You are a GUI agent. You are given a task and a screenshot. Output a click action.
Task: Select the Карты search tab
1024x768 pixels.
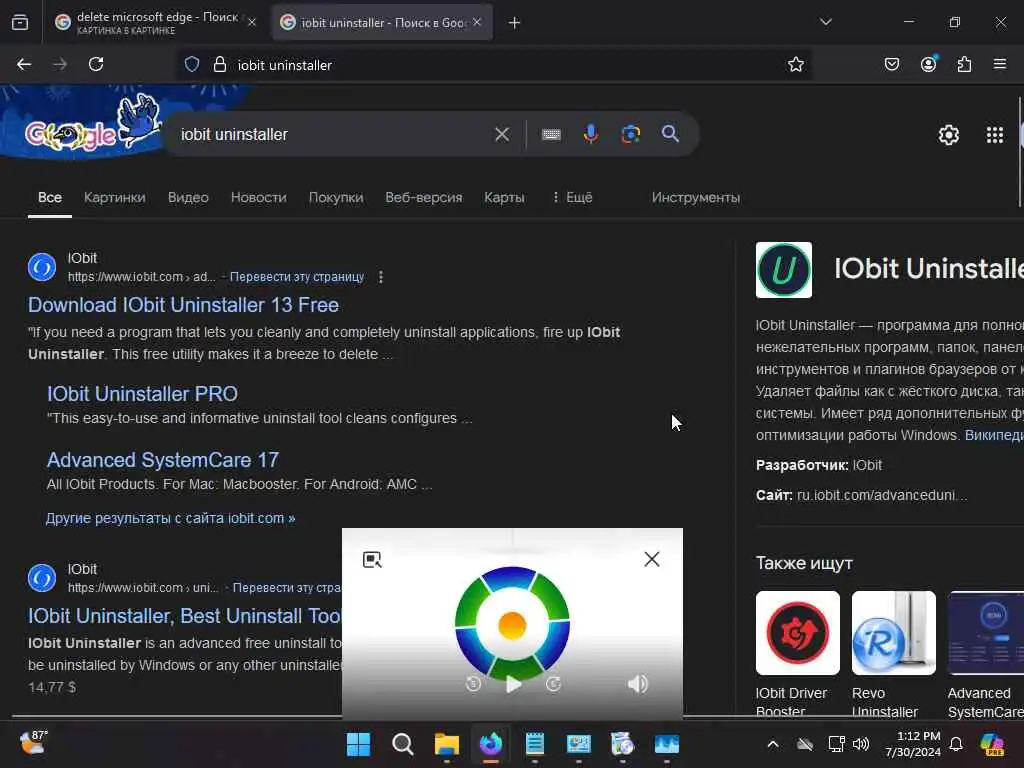pos(504,197)
